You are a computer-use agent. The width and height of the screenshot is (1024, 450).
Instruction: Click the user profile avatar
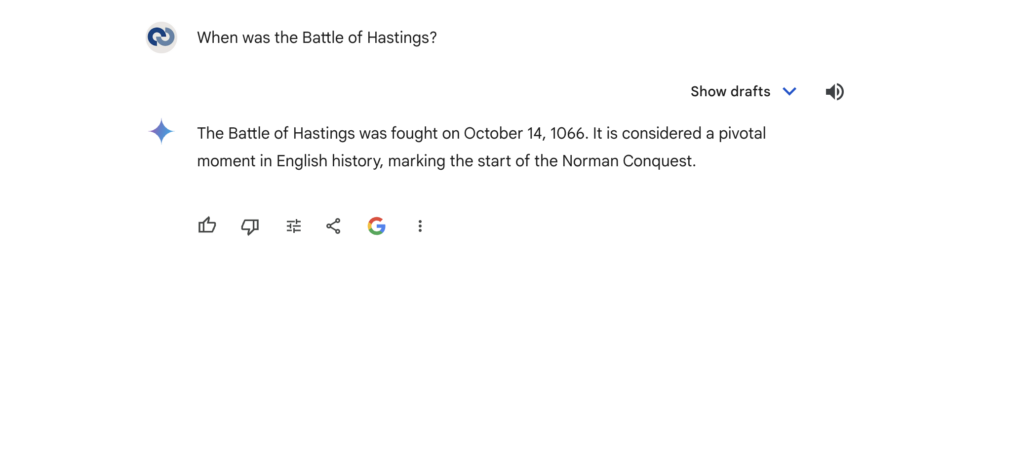coord(161,37)
